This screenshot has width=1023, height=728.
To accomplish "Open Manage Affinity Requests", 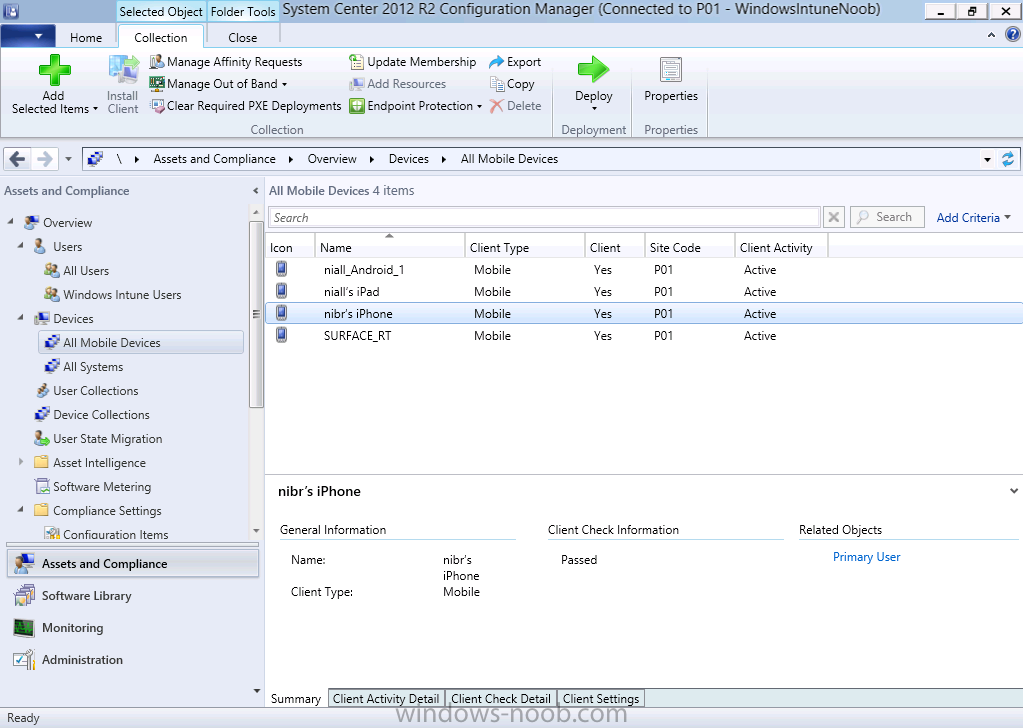I will [x=226, y=62].
